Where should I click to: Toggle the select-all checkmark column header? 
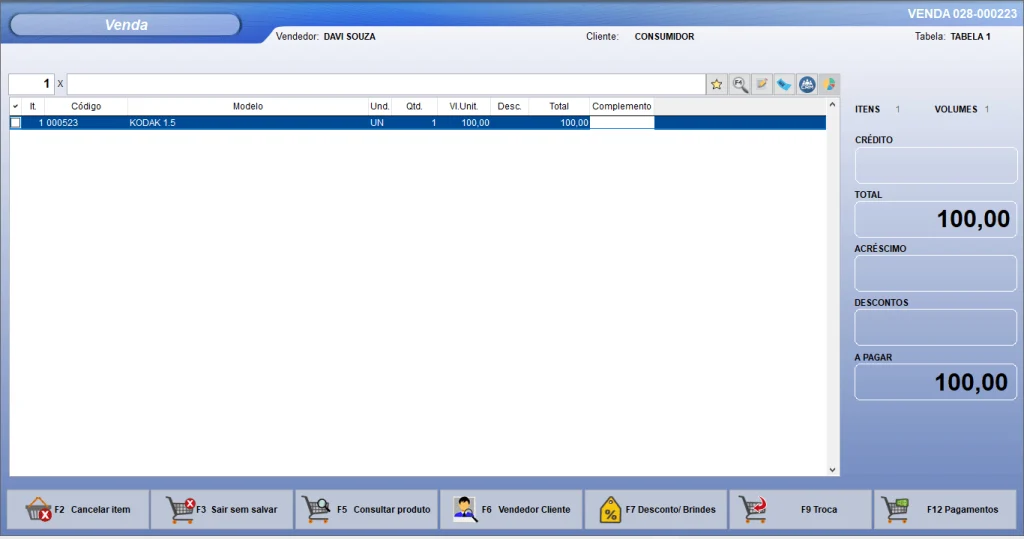click(16, 106)
